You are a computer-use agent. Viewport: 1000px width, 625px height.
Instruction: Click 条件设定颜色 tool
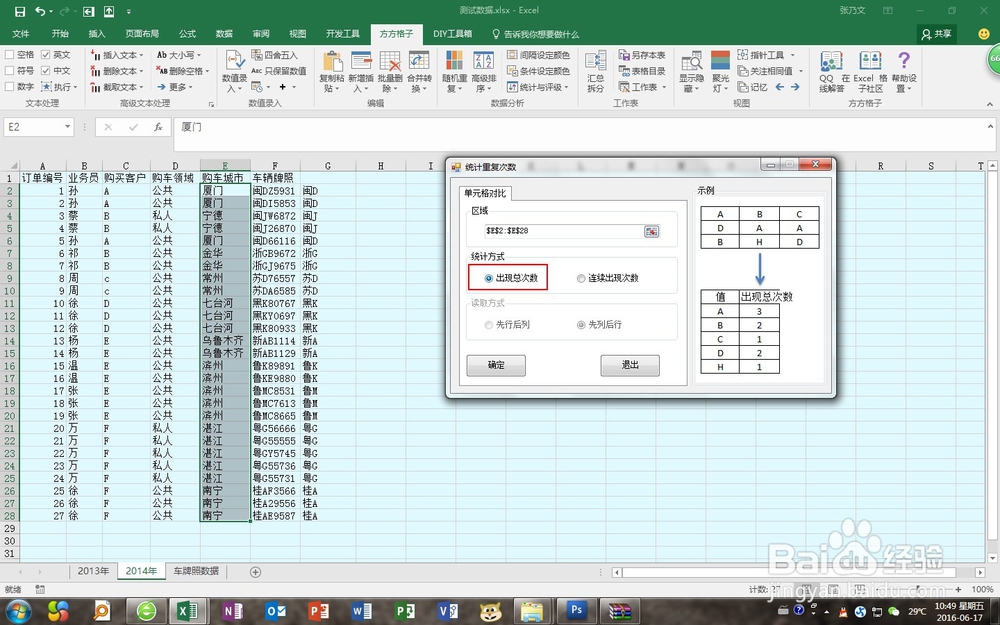[538, 71]
